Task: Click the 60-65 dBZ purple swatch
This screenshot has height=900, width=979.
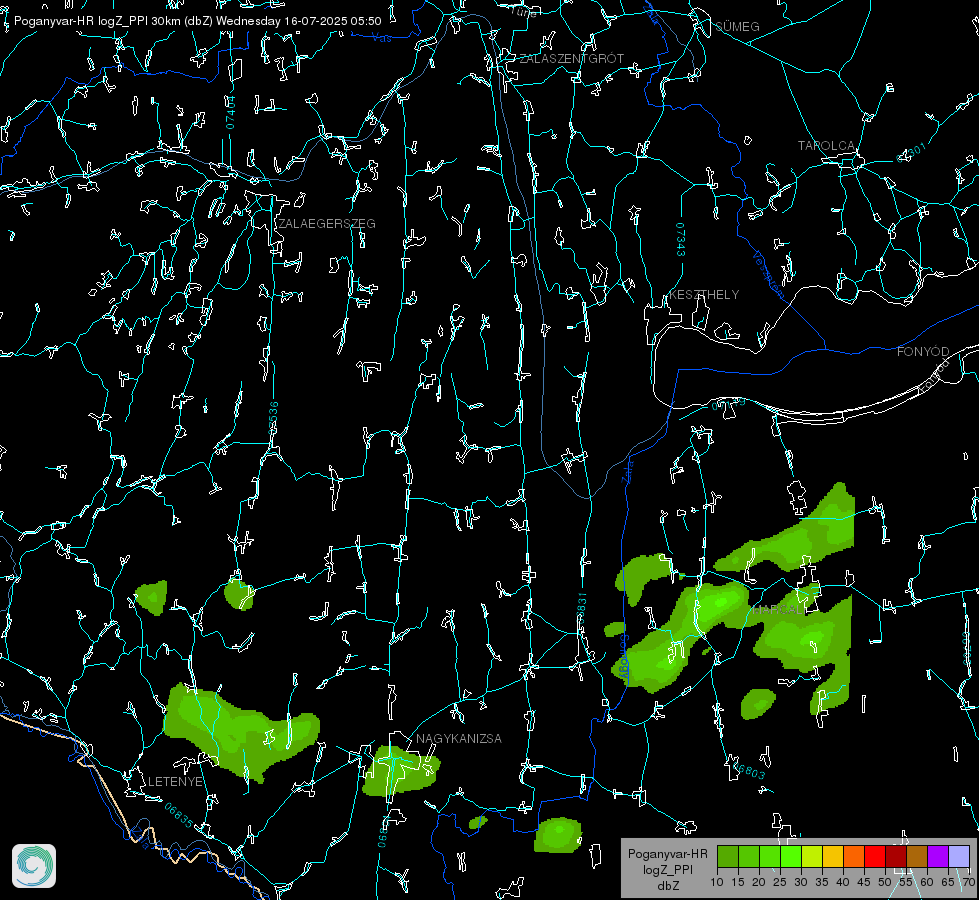Action: pos(938,856)
